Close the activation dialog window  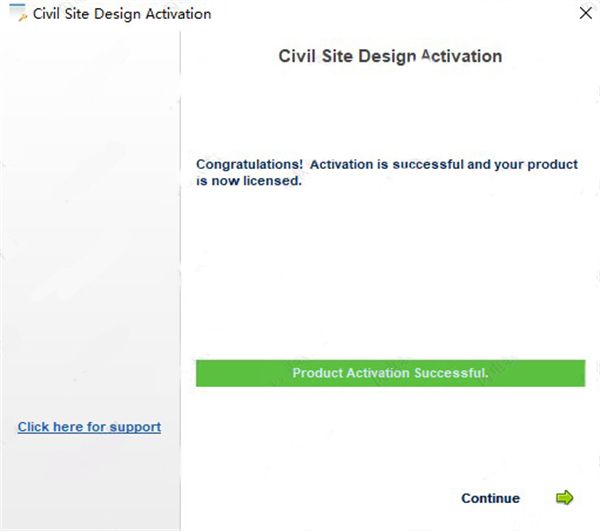pos(584,14)
